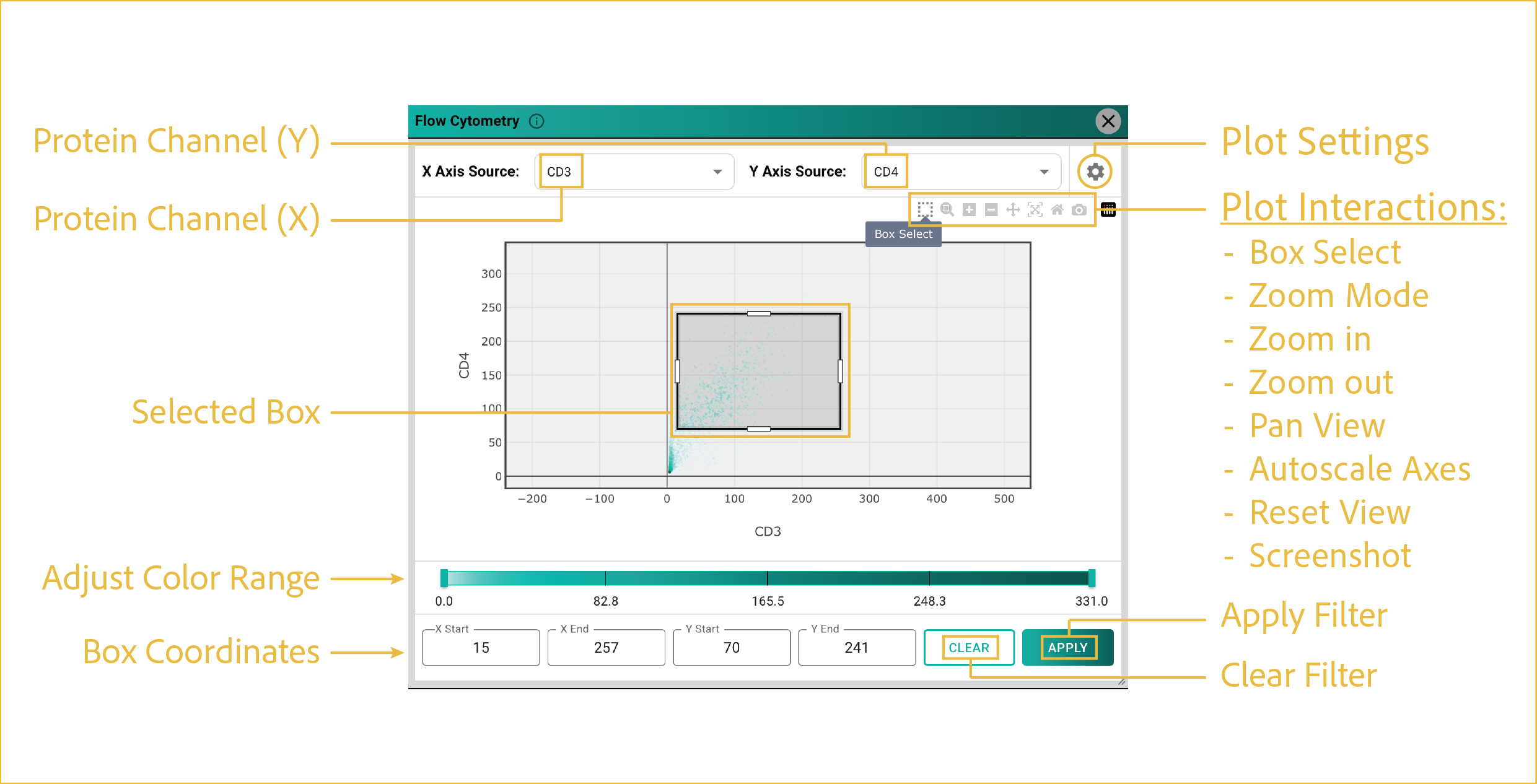This screenshot has height=784, width=1537.
Task: Take a plot screenshot with camera icon
Action: coord(1079,210)
